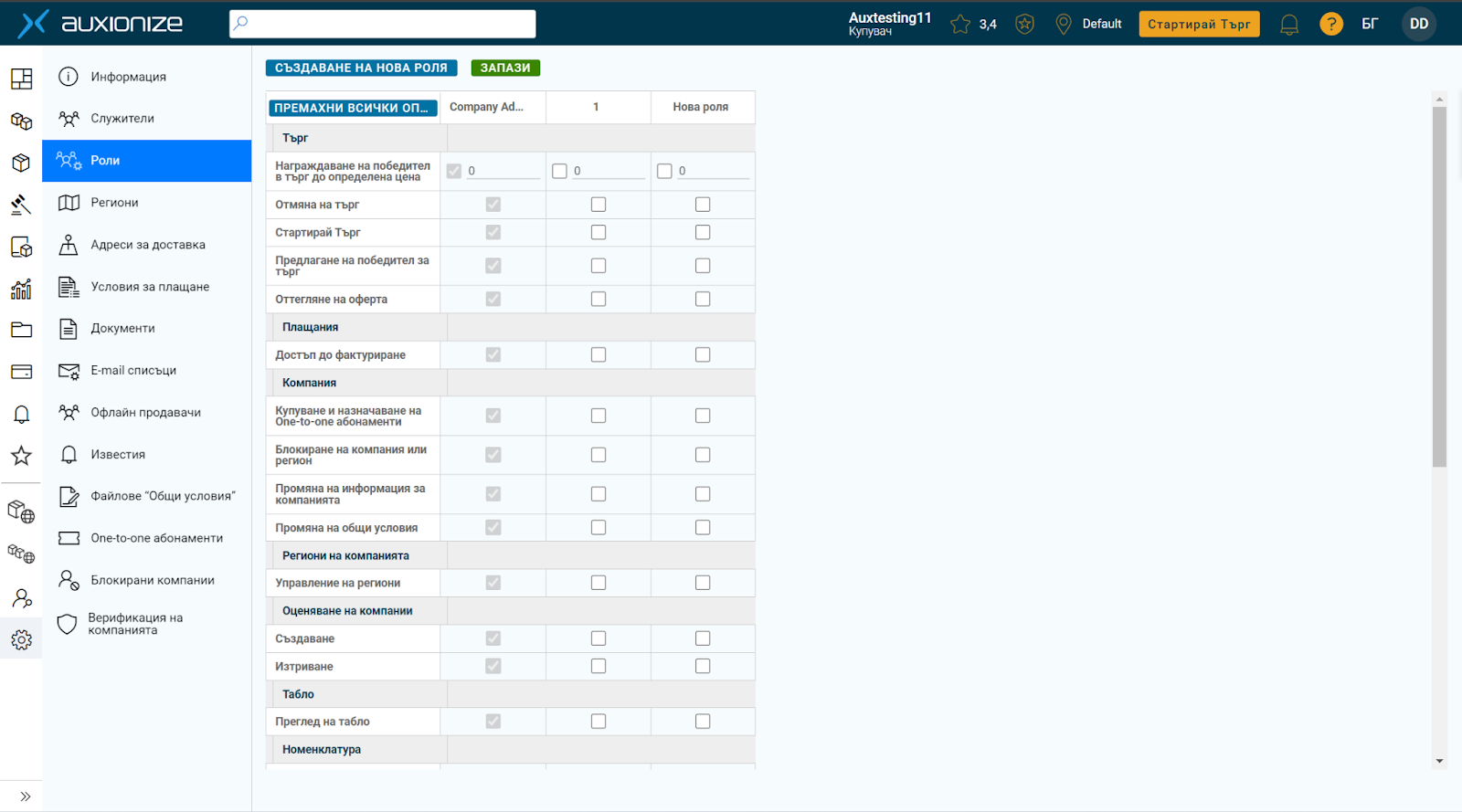Click the scrollbar down arrow
This screenshot has width=1462, height=812.
tap(1439, 761)
